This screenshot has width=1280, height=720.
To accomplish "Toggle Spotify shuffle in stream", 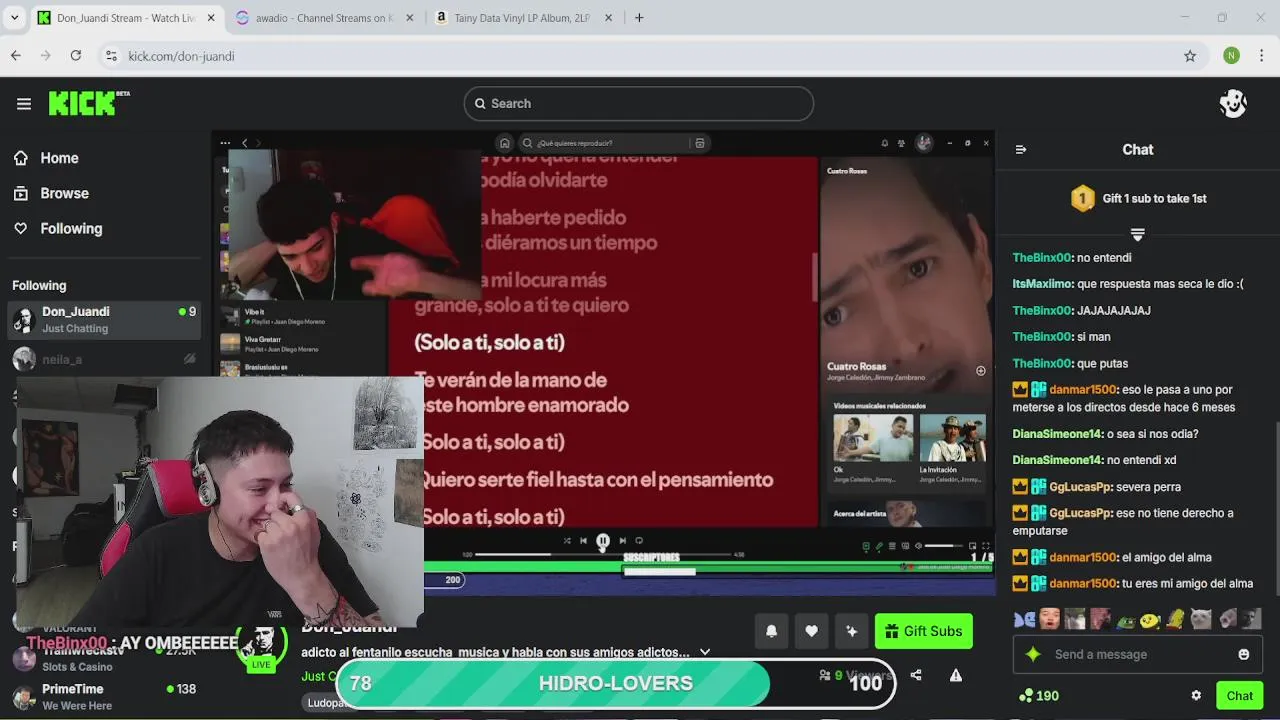I will tap(567, 541).
